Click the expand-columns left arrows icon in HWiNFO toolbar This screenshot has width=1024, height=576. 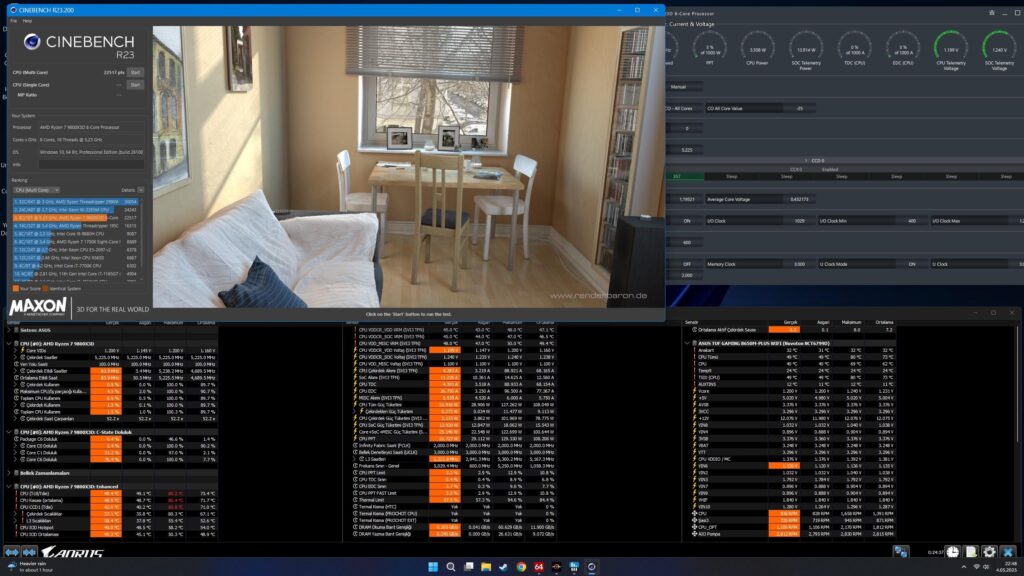pyautogui.click(x=12, y=552)
